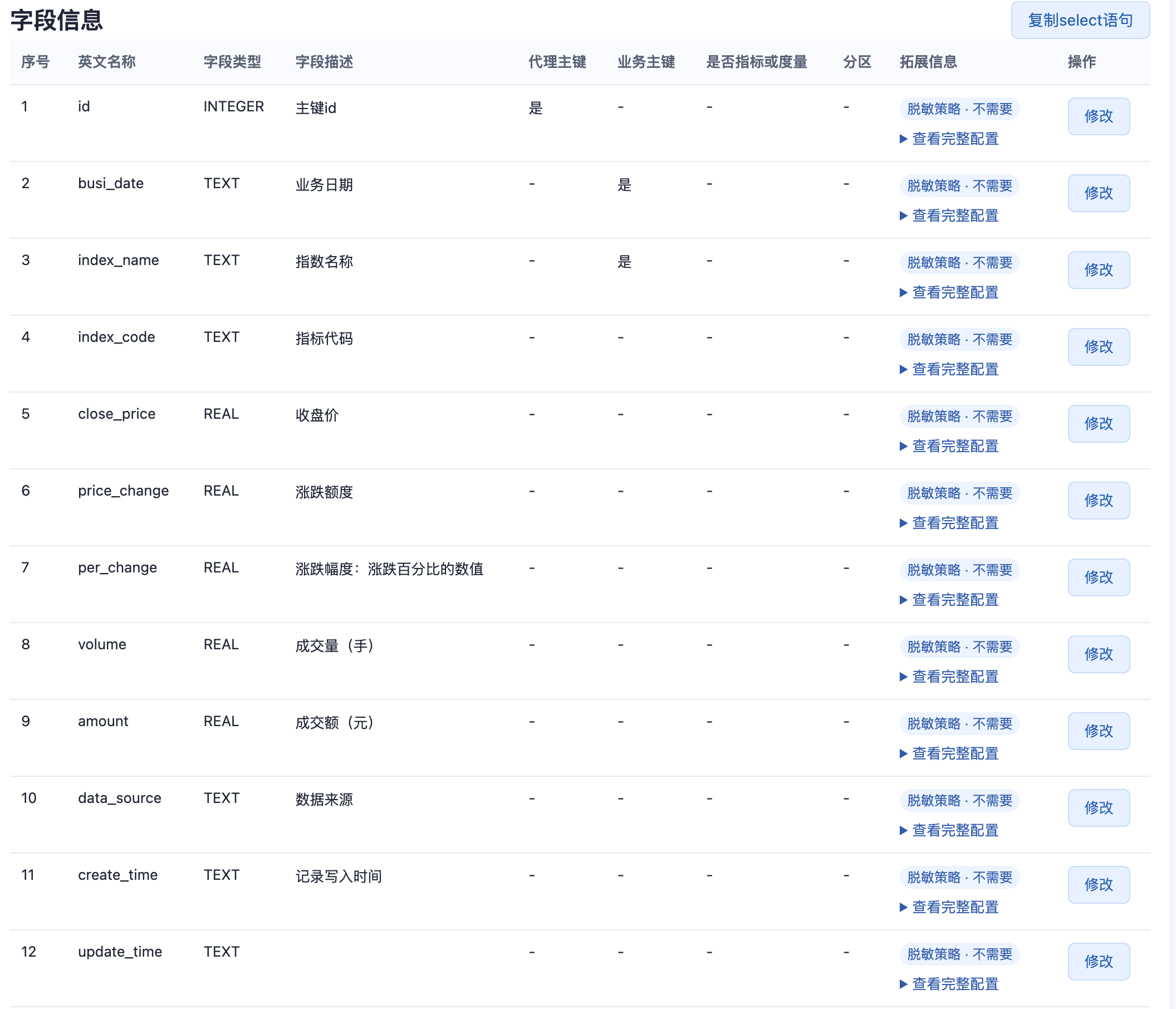
Task: Select the 代理主键 column header
Action: point(557,62)
